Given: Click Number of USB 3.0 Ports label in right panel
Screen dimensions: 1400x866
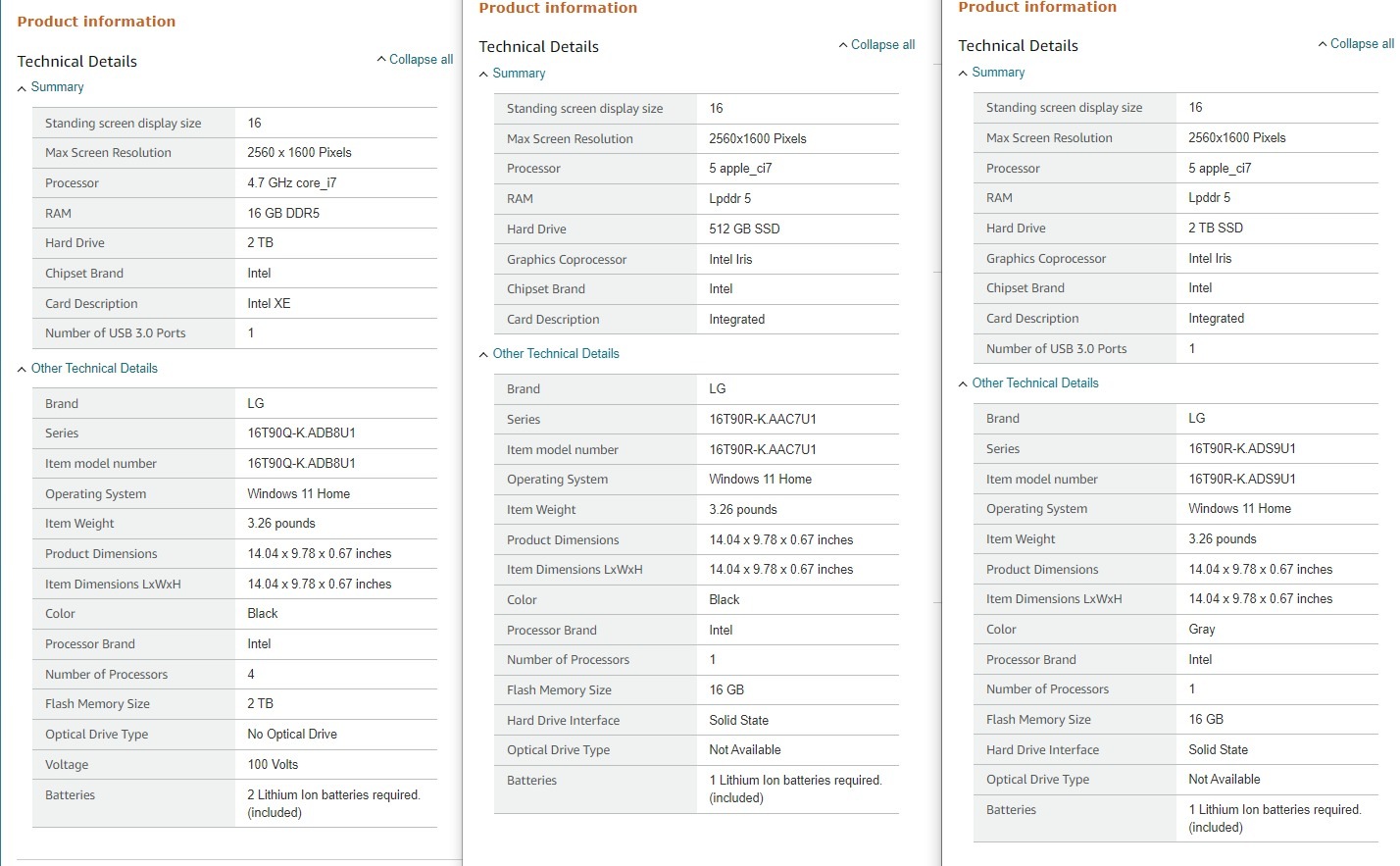Looking at the screenshot, I should pyautogui.click(x=1057, y=349).
